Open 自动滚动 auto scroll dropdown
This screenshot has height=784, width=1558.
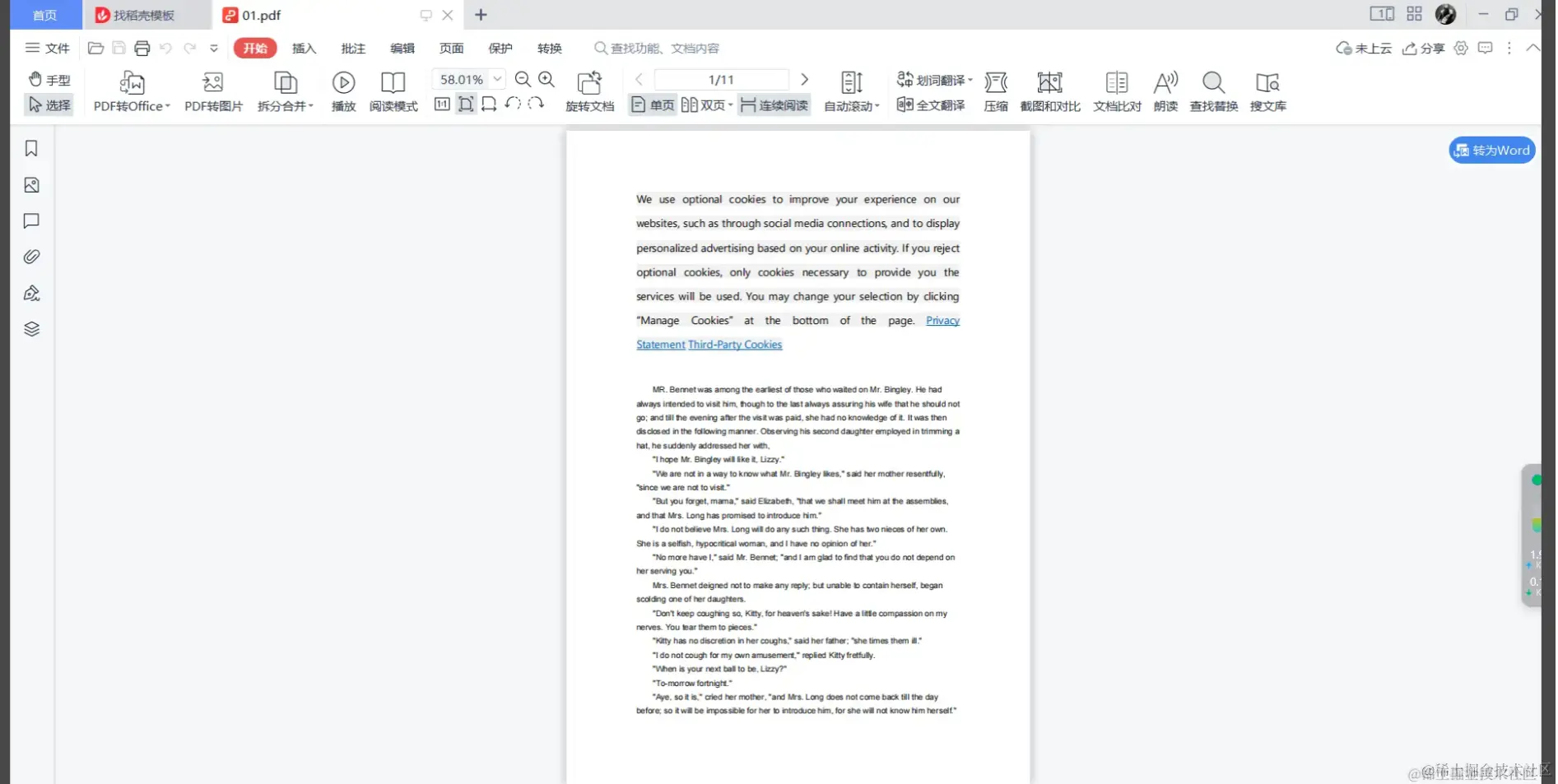click(853, 92)
